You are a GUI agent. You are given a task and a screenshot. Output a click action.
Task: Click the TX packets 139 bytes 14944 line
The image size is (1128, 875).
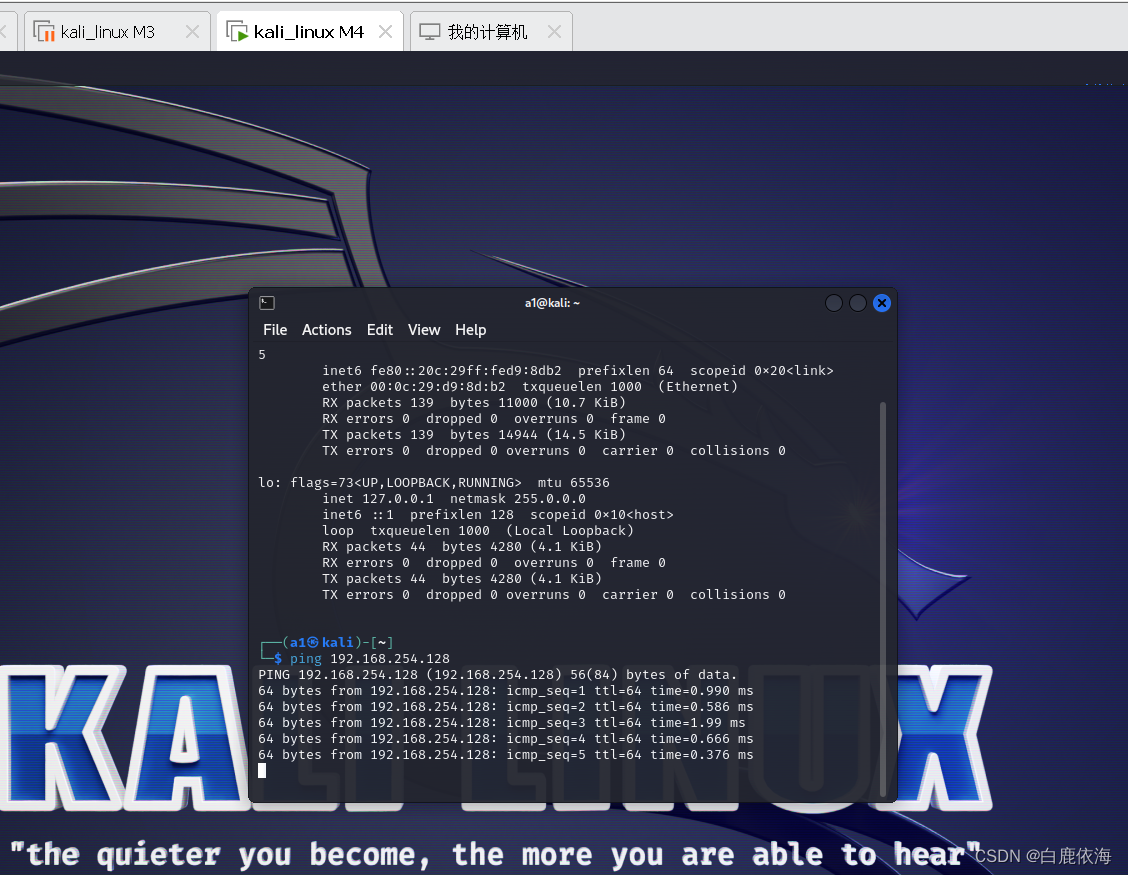(x=474, y=435)
